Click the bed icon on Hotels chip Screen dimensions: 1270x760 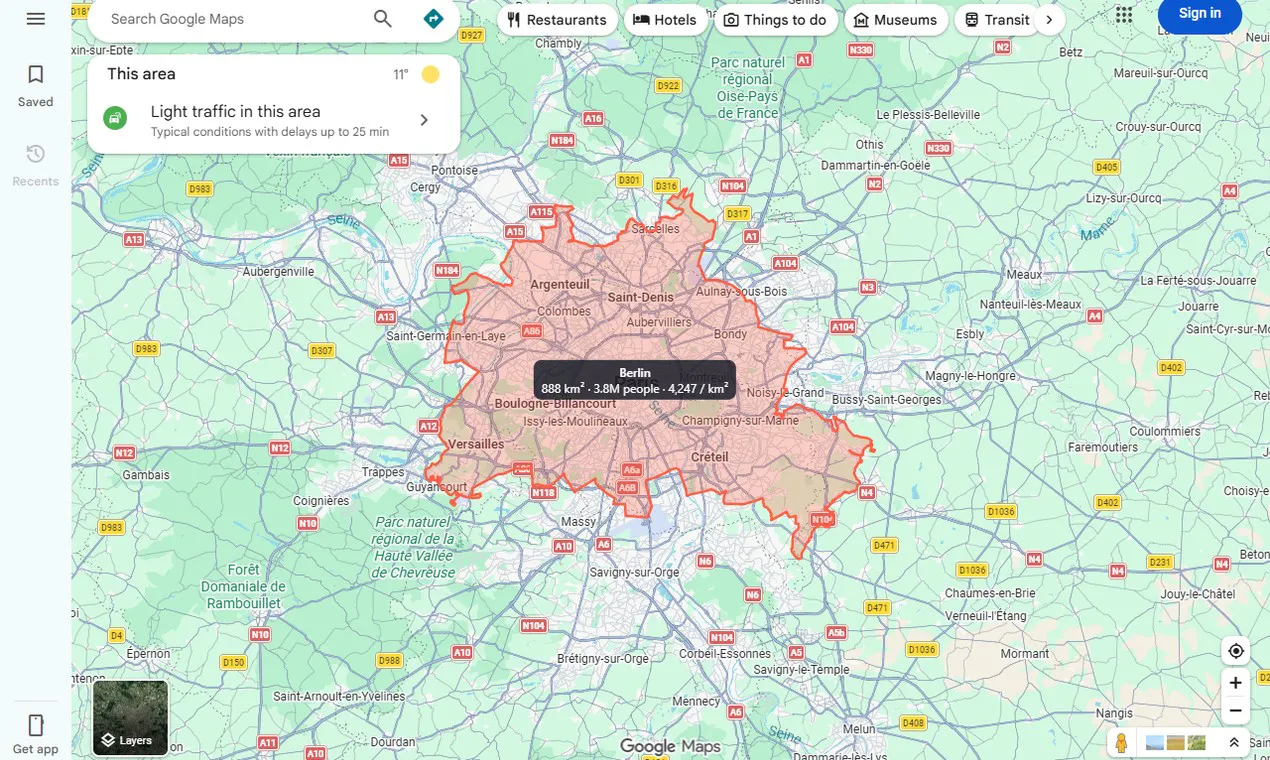[x=641, y=20]
